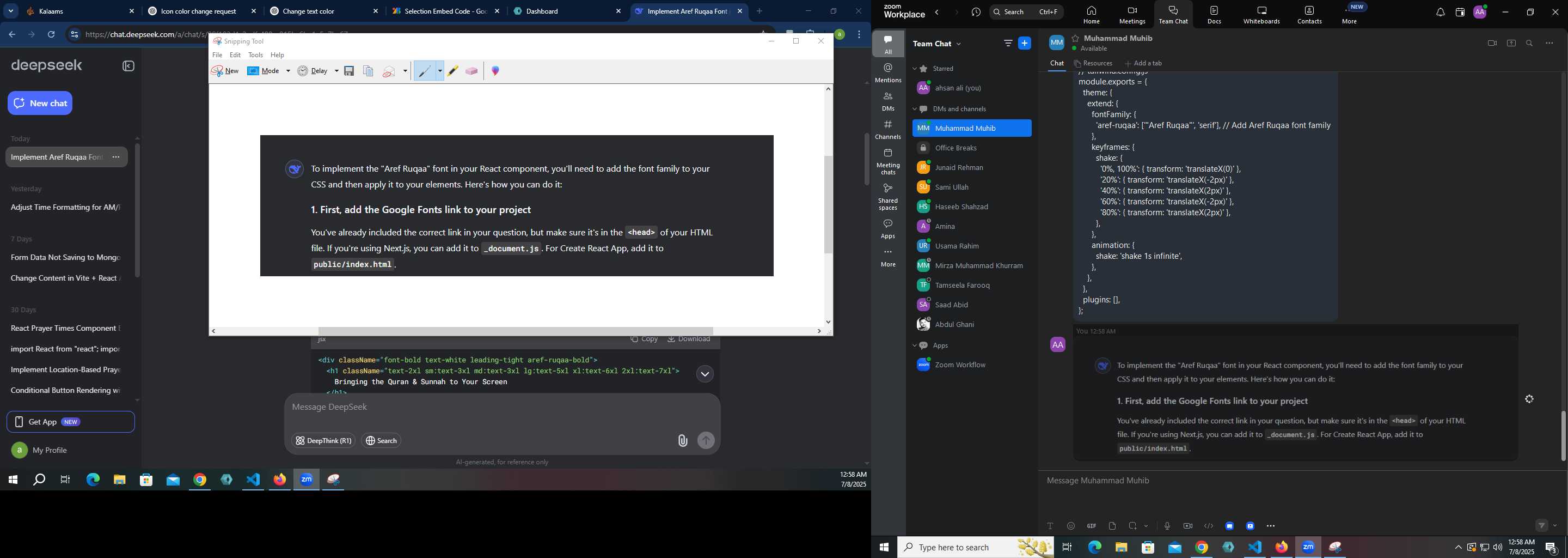This screenshot has height=558, width=1568.
Task: Collapse the Starred section
Action: point(914,69)
